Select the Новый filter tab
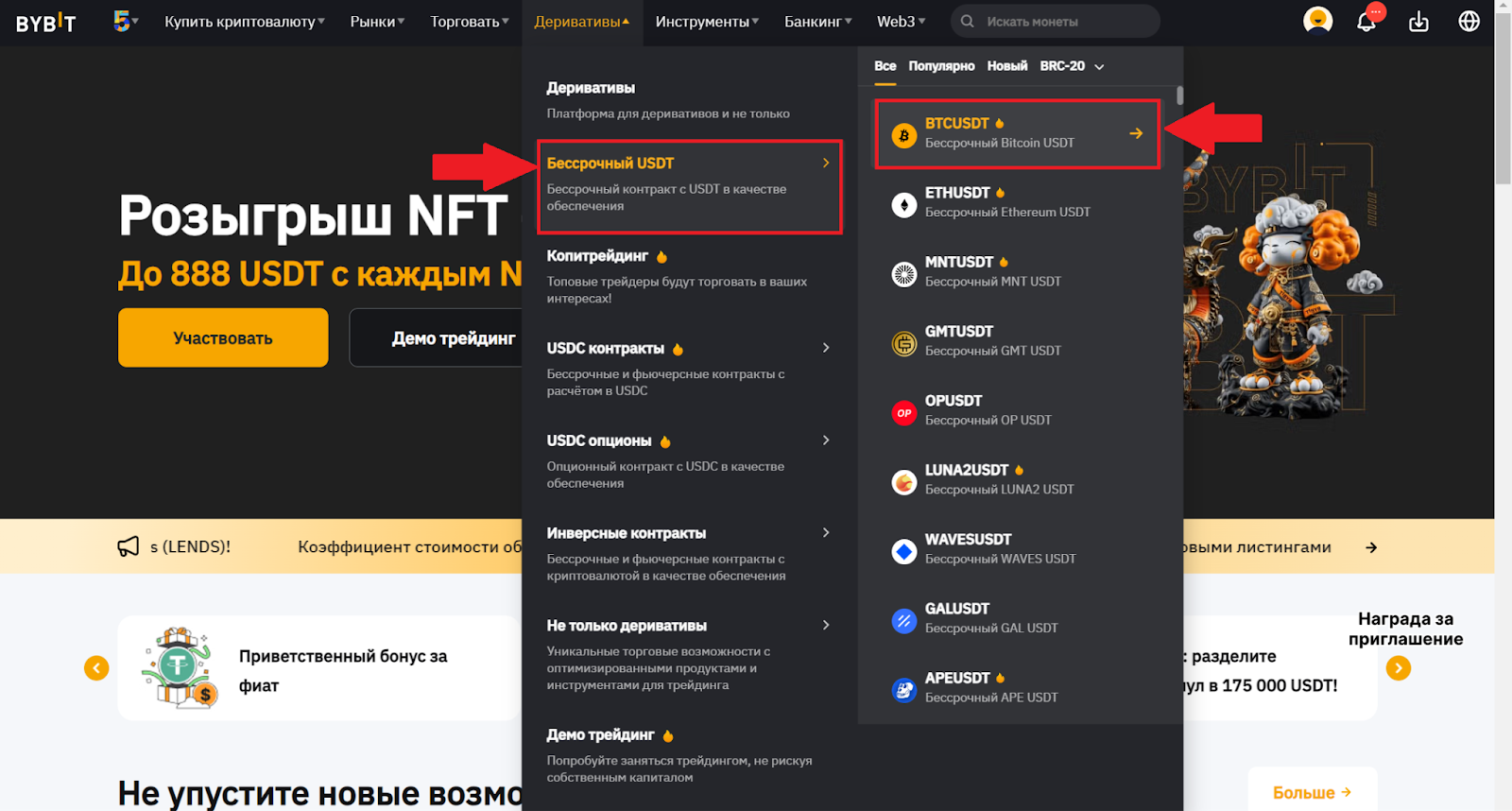 point(1007,66)
